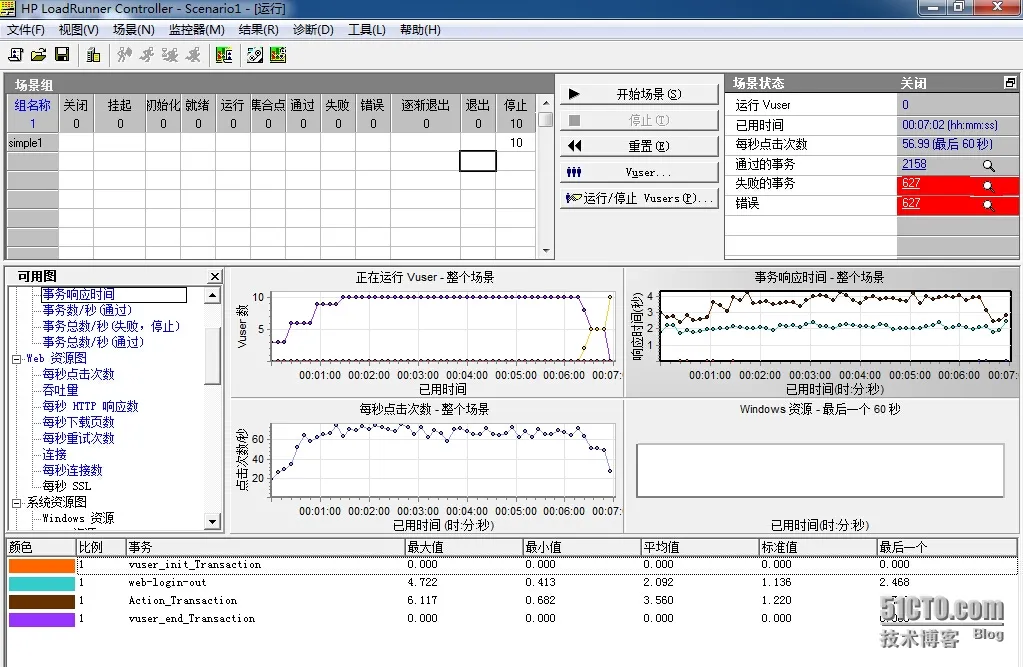
Task: Open the 视图(V) menu
Action: [x=79, y=30]
